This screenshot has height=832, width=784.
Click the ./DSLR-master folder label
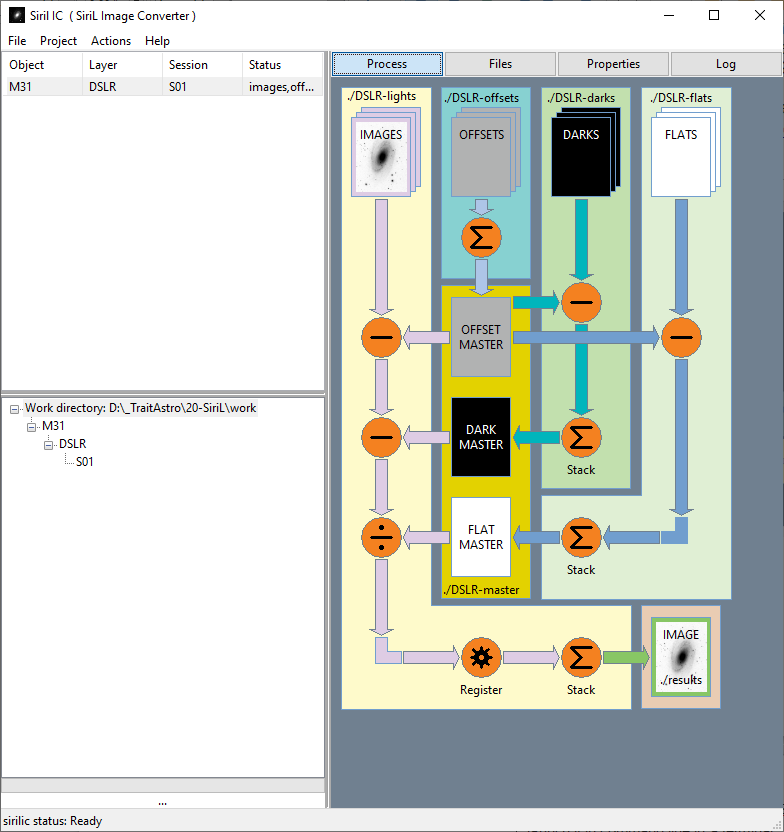(482, 590)
